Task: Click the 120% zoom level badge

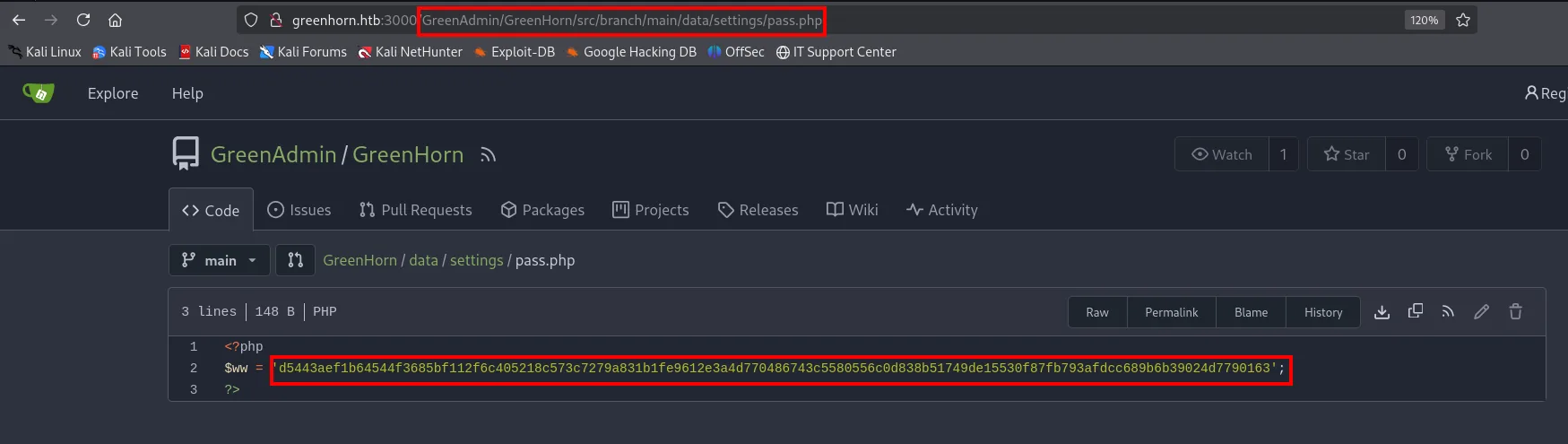Action: 1425,20
